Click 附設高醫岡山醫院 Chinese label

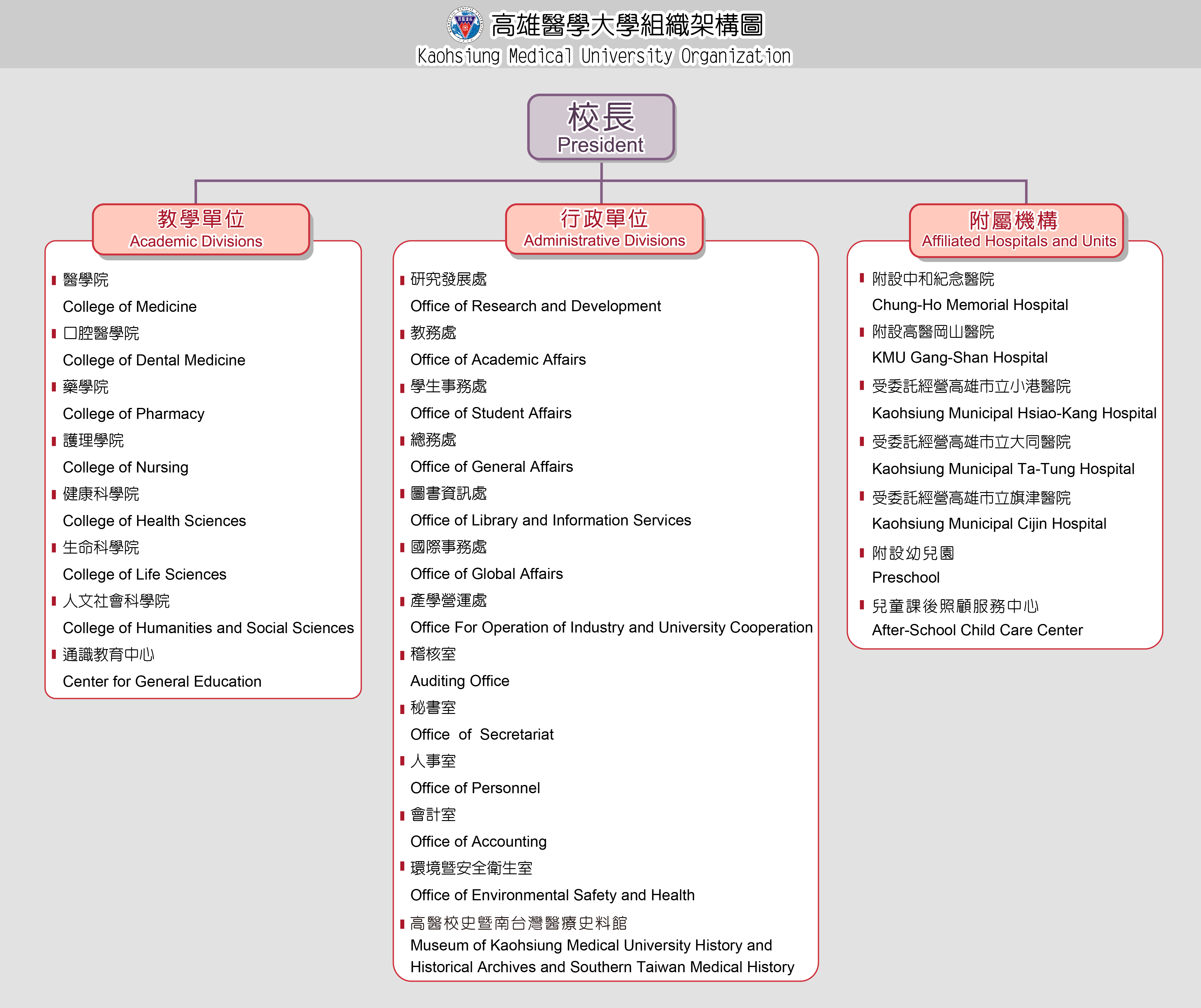[933, 331]
